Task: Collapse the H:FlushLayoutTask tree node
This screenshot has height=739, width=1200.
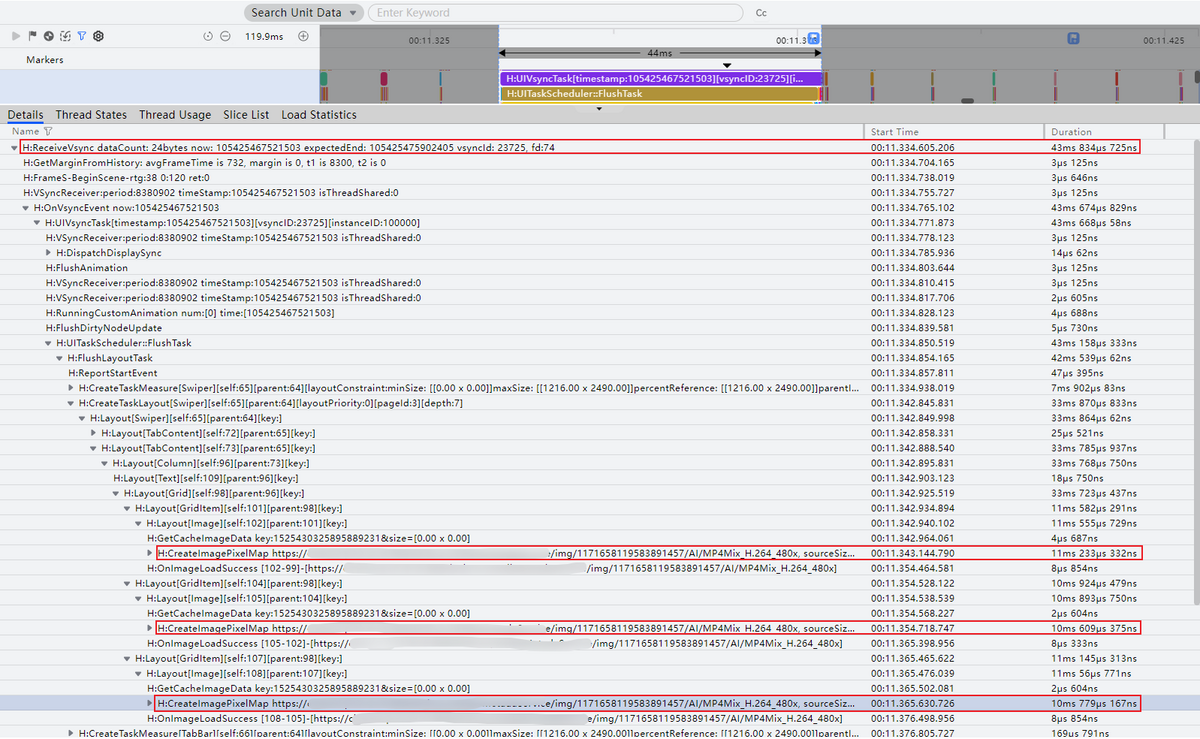Action: (x=59, y=358)
